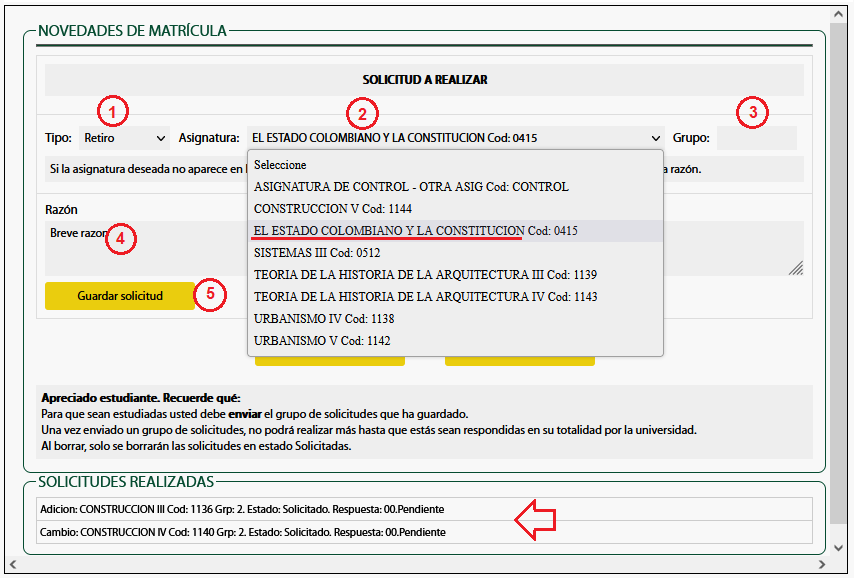Click the SOLICITUD A REALIZAR heading
The image size is (854, 578).
click(x=425, y=80)
